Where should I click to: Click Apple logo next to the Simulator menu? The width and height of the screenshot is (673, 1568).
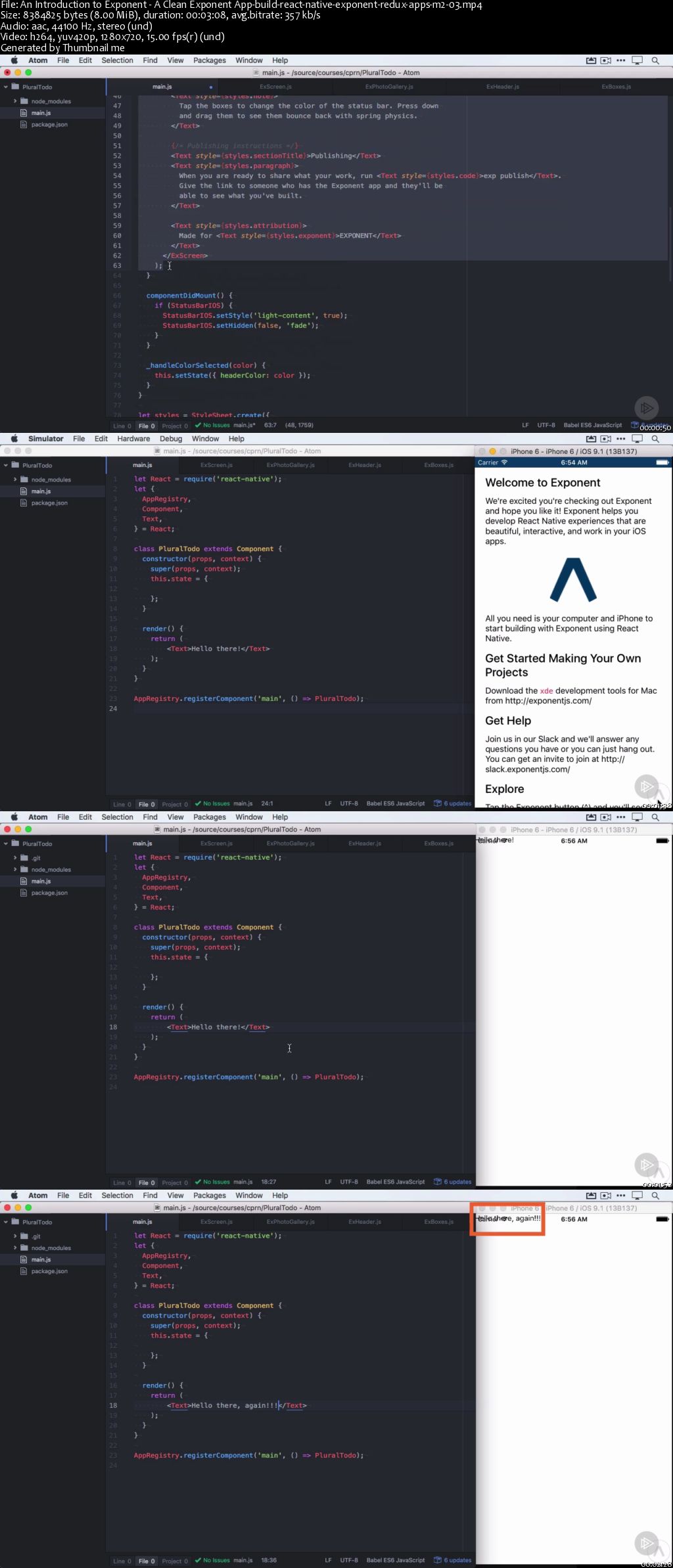14,439
